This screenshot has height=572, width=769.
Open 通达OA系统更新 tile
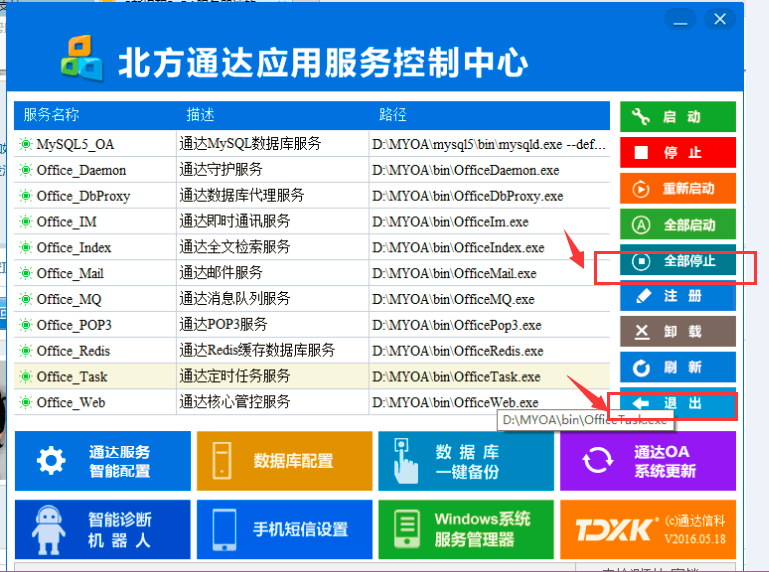pos(648,461)
